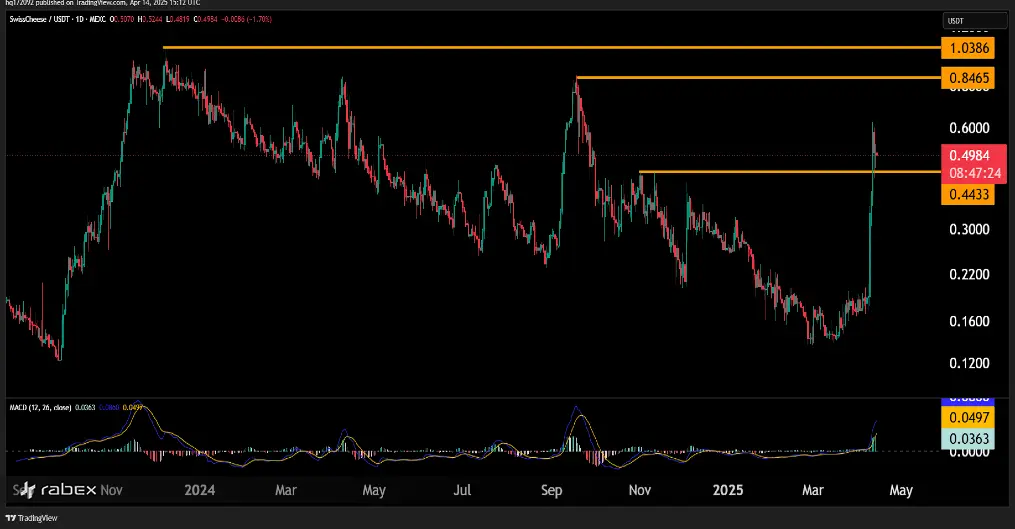Click the high price value 0.5244
This screenshot has height=529, width=1015.
151,19
